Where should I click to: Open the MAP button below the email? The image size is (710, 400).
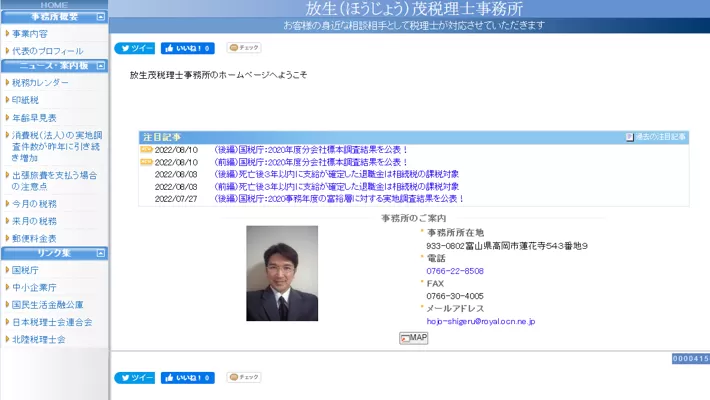(413, 338)
